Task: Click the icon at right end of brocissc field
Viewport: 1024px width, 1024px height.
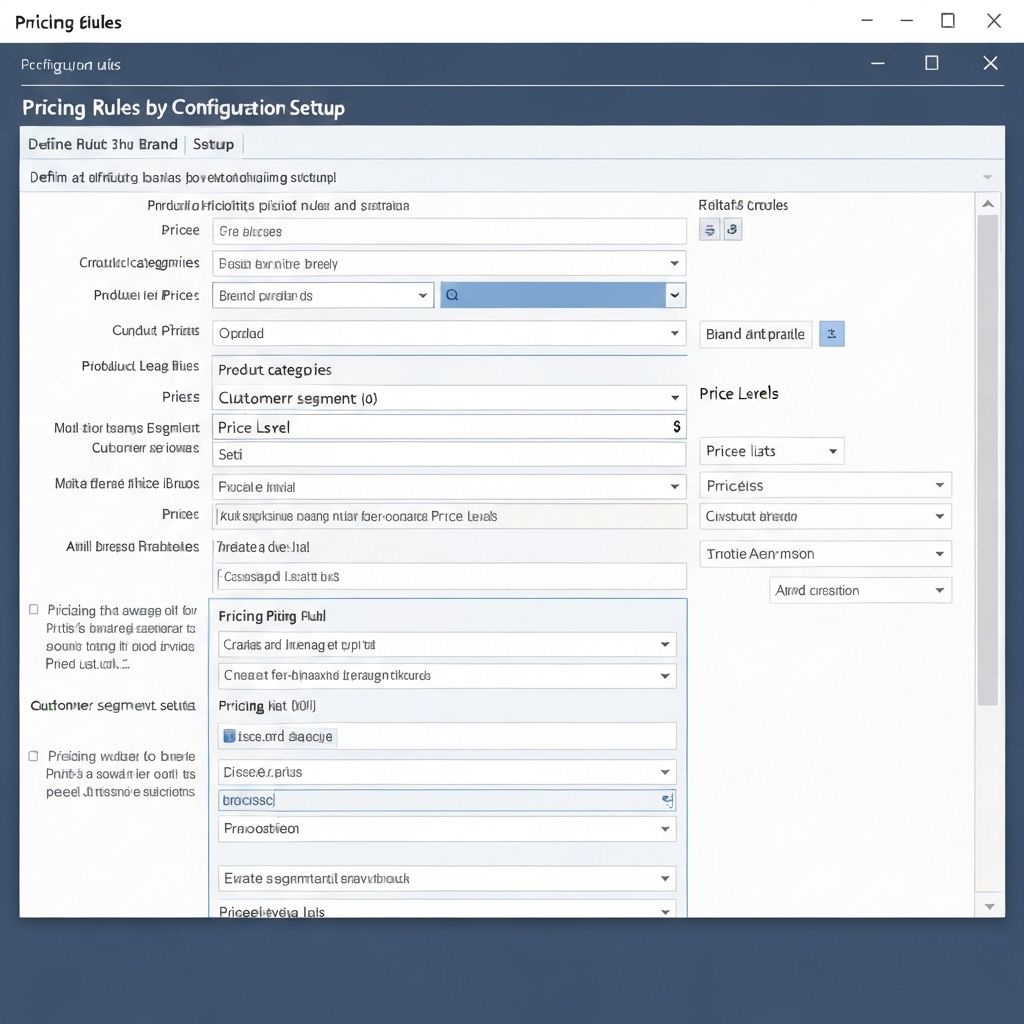Action: click(x=667, y=800)
